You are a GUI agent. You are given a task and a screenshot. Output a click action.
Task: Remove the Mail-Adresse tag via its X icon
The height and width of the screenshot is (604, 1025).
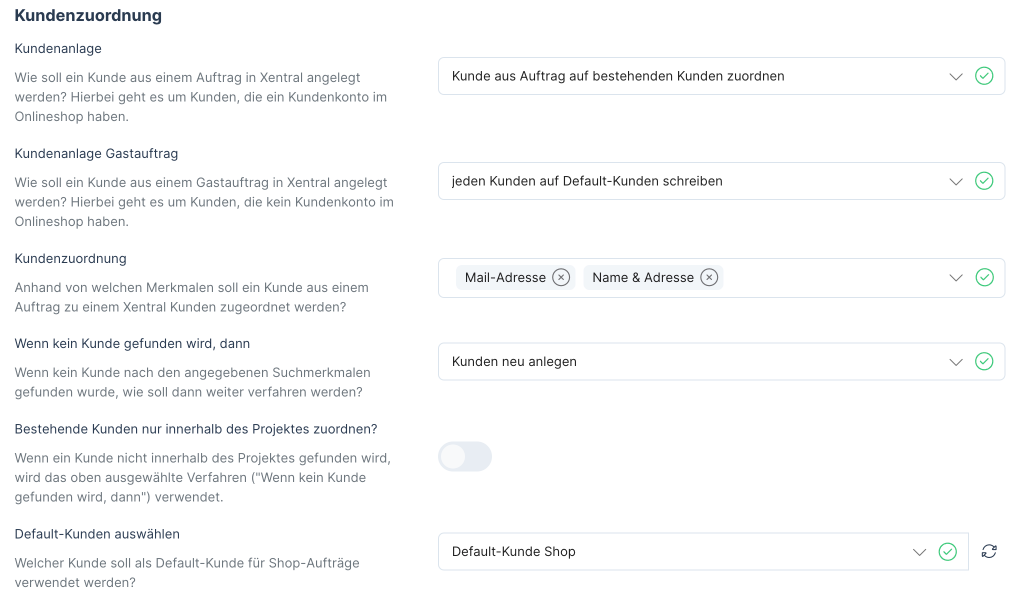(561, 277)
